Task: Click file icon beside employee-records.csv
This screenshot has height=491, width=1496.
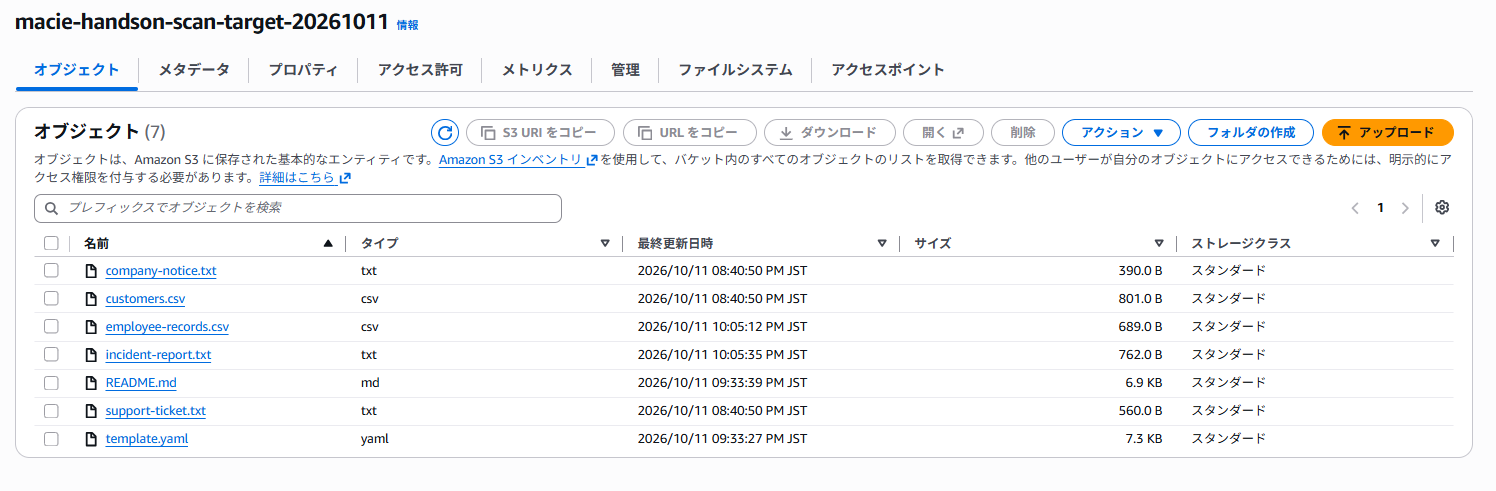Action: [x=91, y=327]
